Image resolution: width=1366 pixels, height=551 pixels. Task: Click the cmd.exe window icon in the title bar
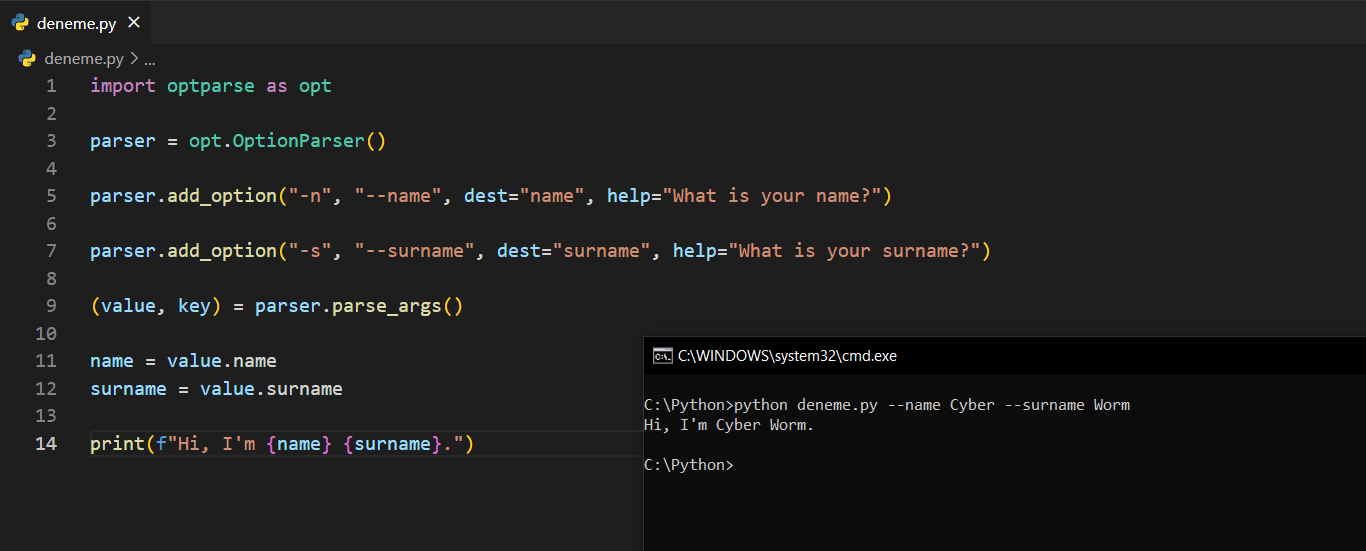tap(662, 355)
